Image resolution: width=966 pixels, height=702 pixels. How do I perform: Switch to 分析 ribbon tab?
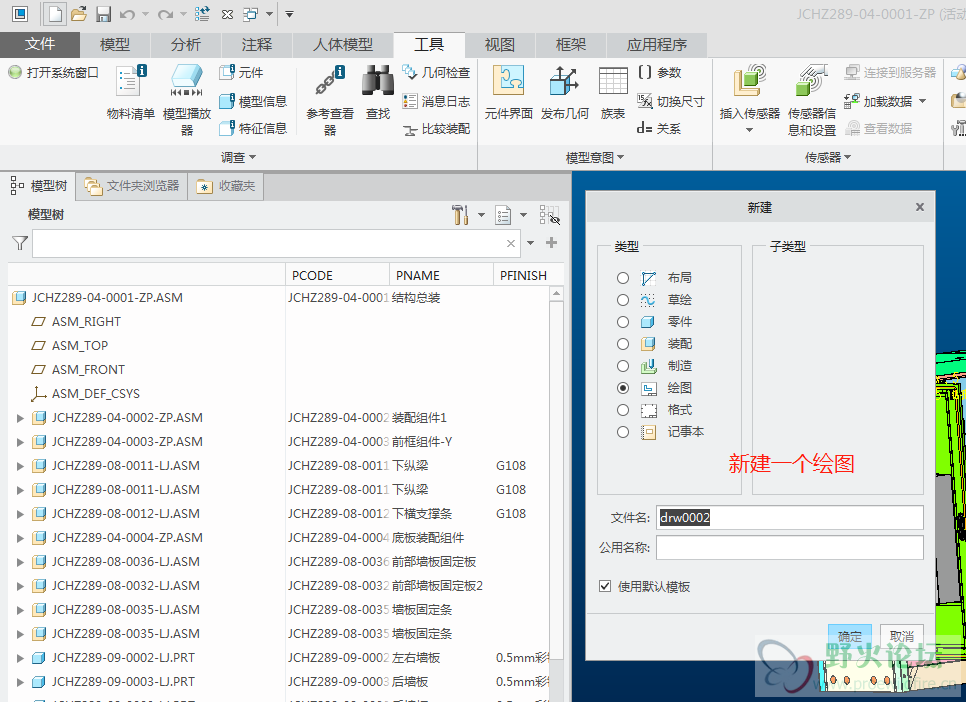click(186, 44)
